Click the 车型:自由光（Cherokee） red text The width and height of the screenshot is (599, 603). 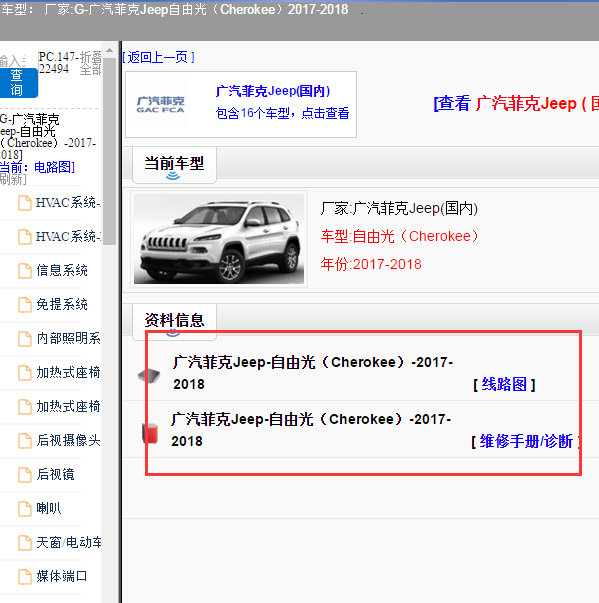click(399, 236)
